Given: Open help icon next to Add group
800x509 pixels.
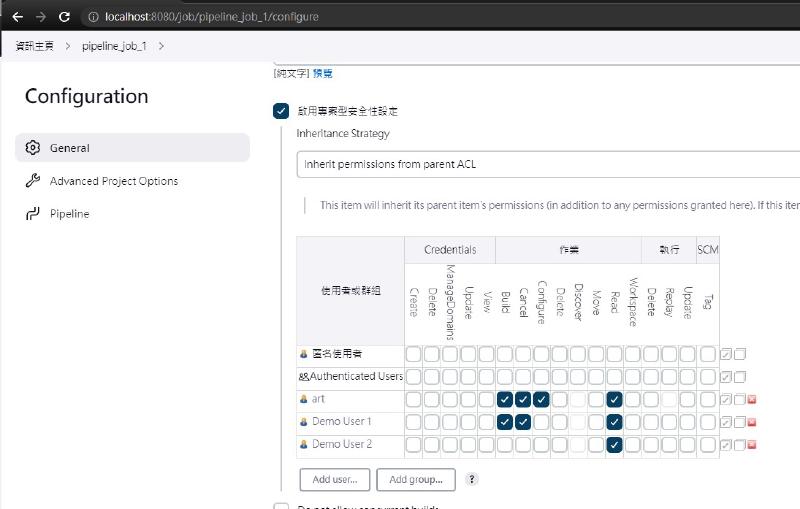Looking at the screenshot, I should [472, 479].
